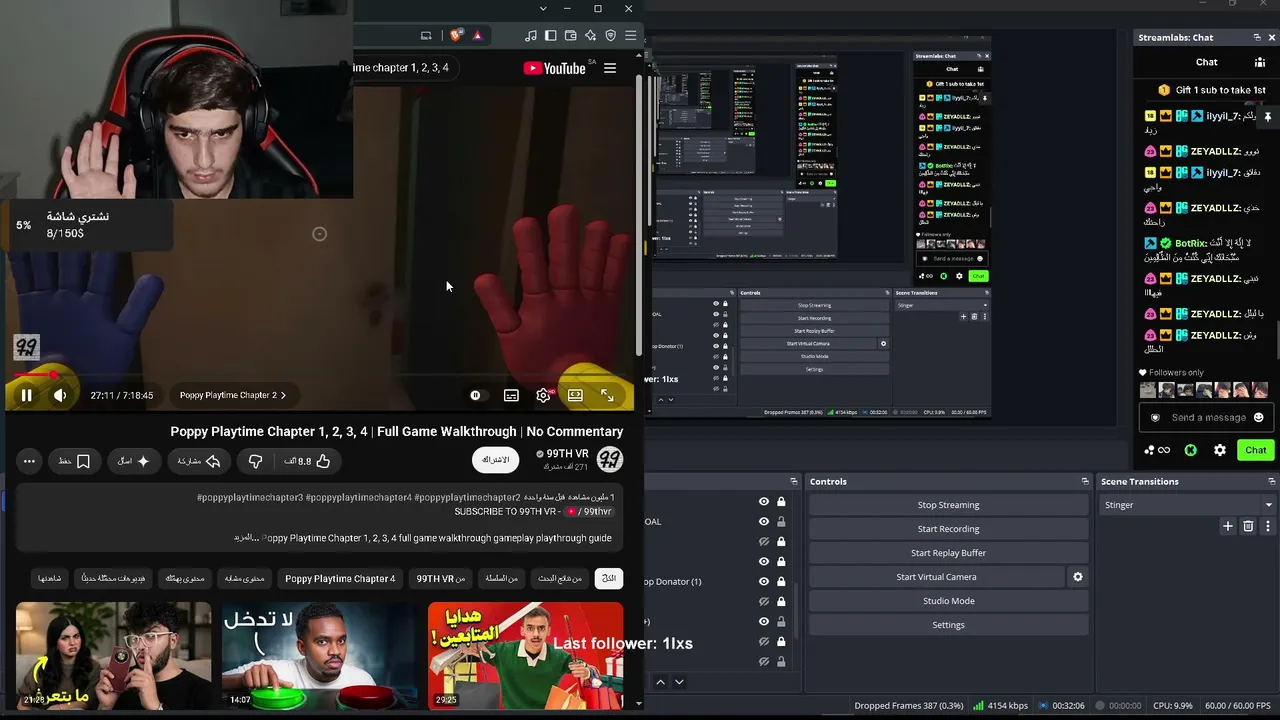Open the 99TH VR channel avatar
1280x720 pixels.
coord(610,460)
